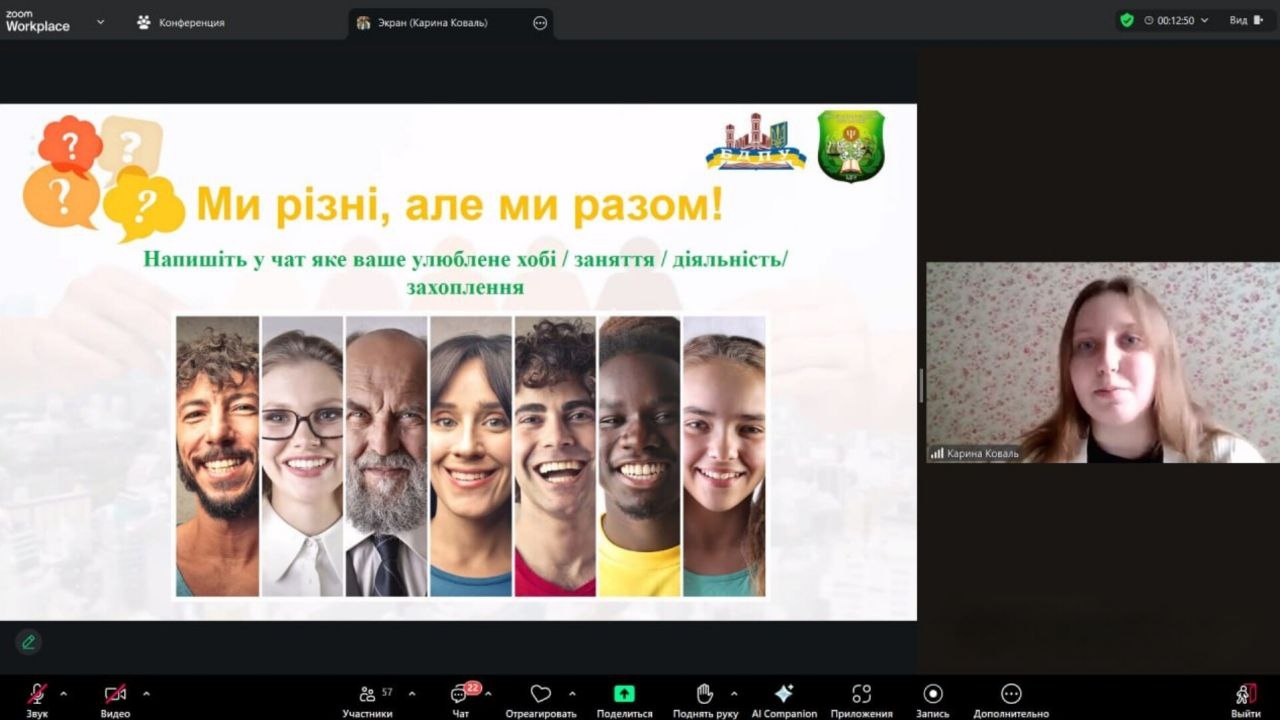Screen dimensions: 1280x720
Task: Select the Экран (Карина Коваль) tab
Action: 432,23
